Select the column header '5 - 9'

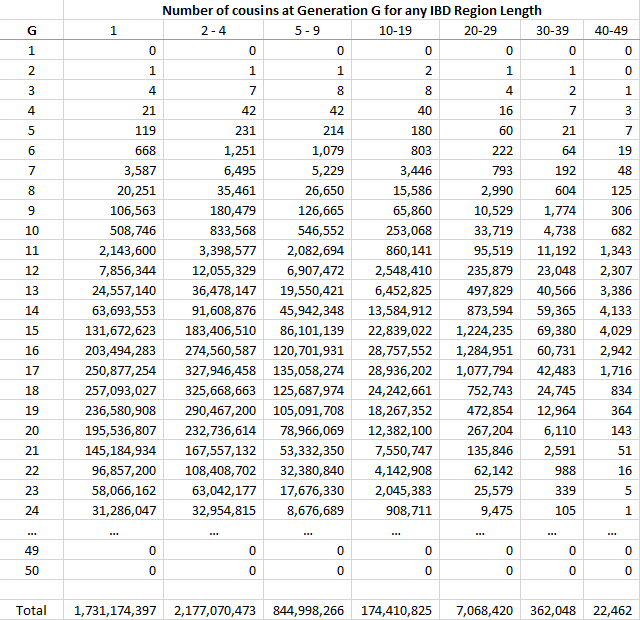(x=307, y=30)
